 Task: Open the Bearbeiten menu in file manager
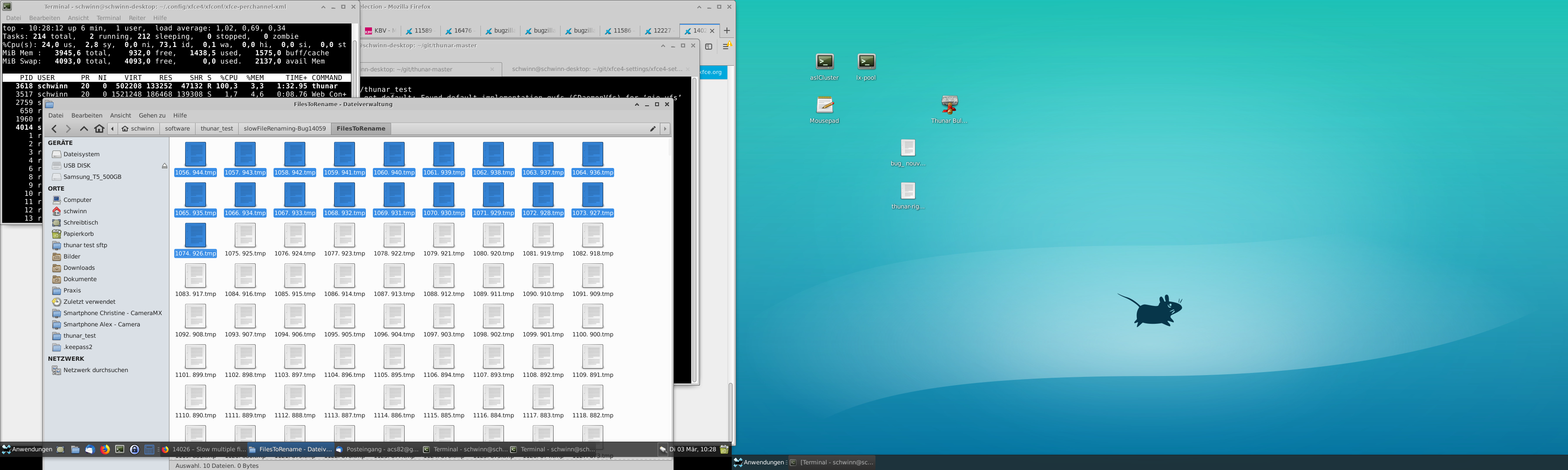[86, 115]
